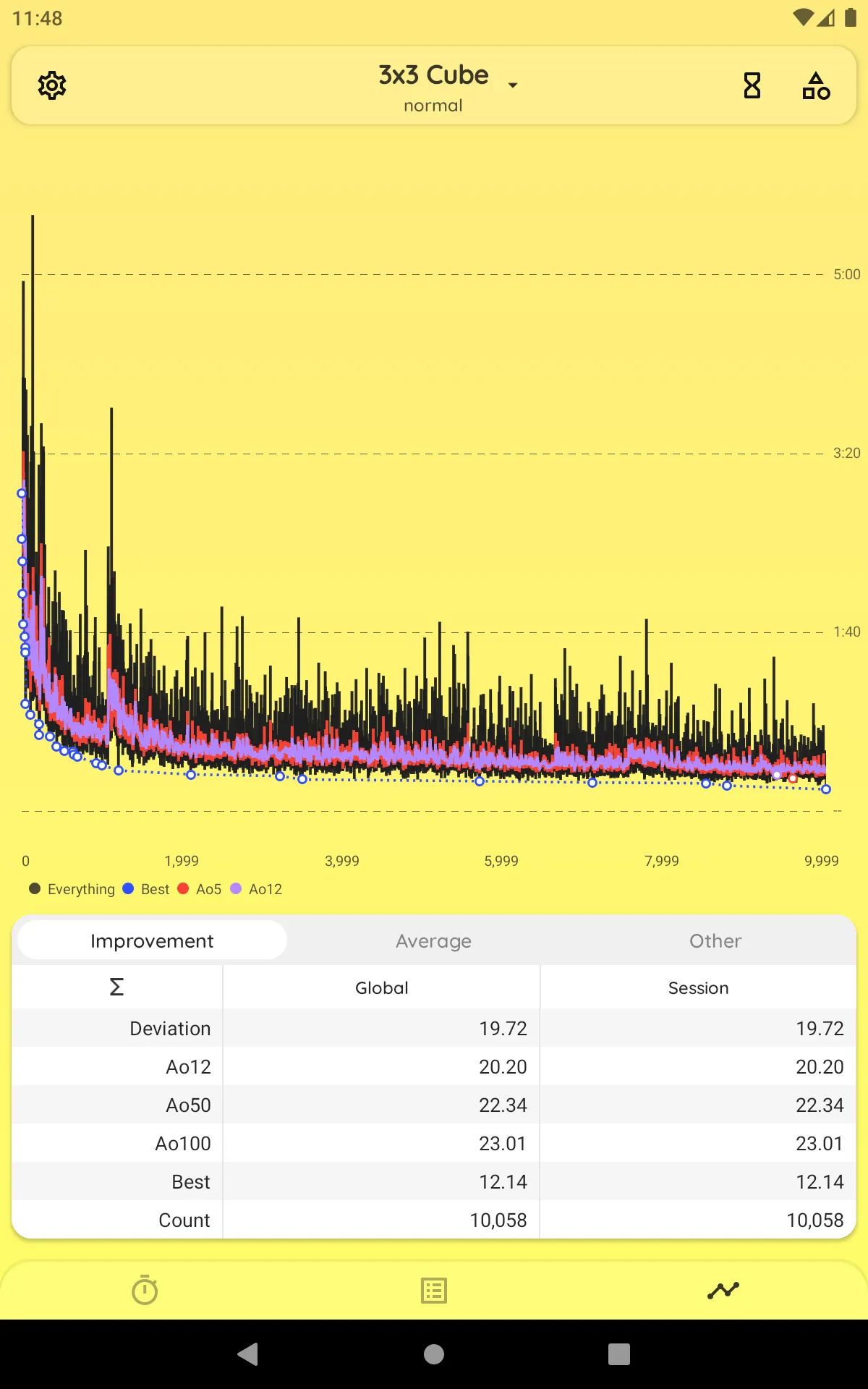Toggle the Everything series in legend
This screenshot has height=1389, width=868.
tap(72, 889)
